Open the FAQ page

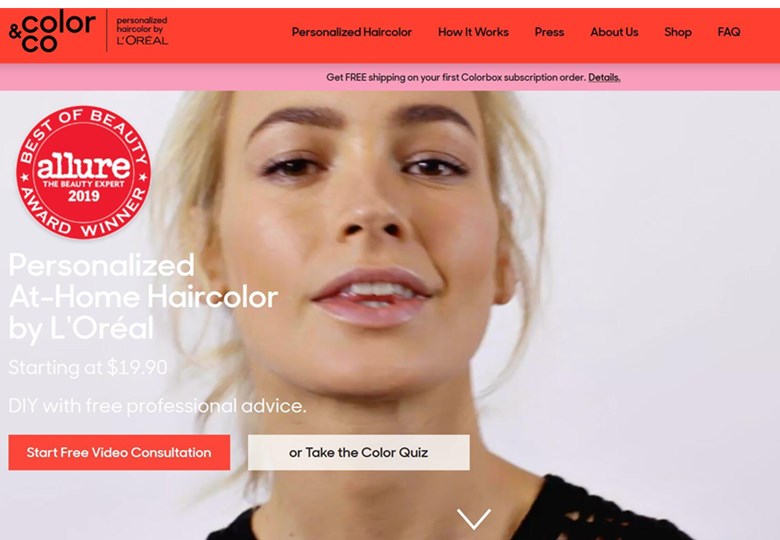(x=729, y=32)
